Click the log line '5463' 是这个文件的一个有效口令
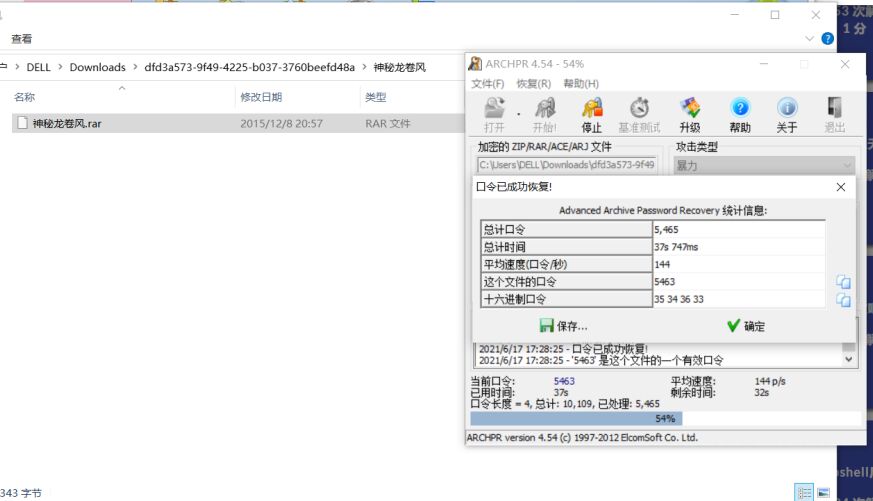 pos(601,360)
